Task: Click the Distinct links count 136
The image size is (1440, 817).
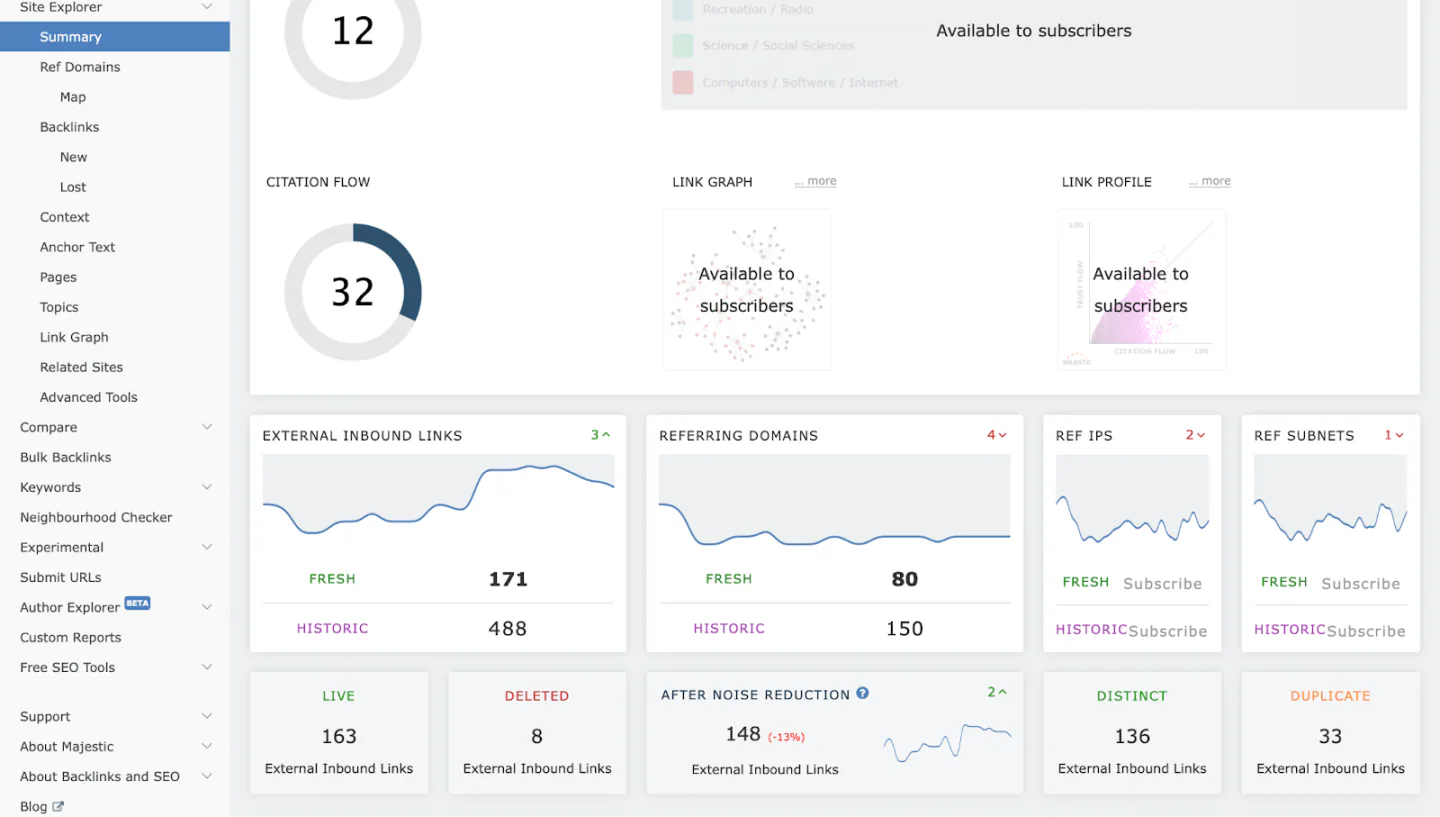Action: click(x=1132, y=737)
